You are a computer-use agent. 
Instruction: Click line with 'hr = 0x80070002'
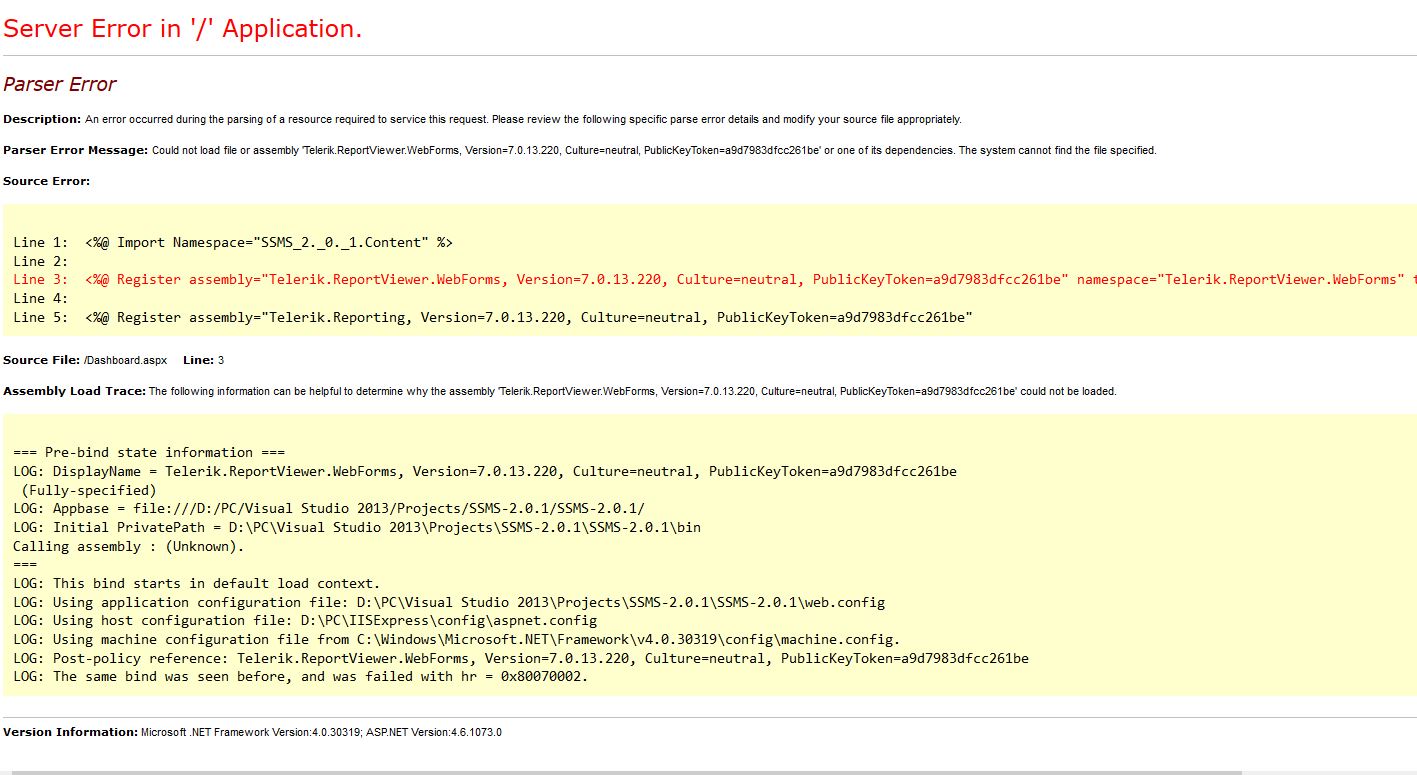click(301, 677)
